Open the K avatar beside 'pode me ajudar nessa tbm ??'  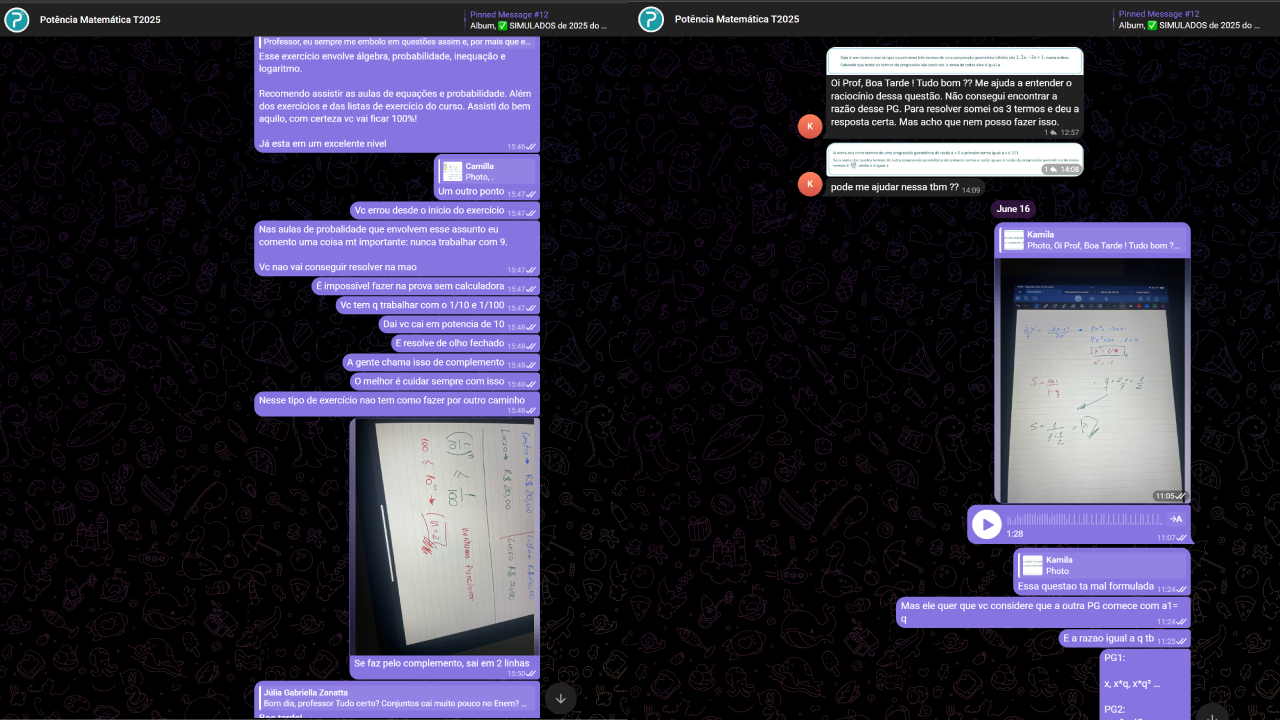(x=810, y=184)
